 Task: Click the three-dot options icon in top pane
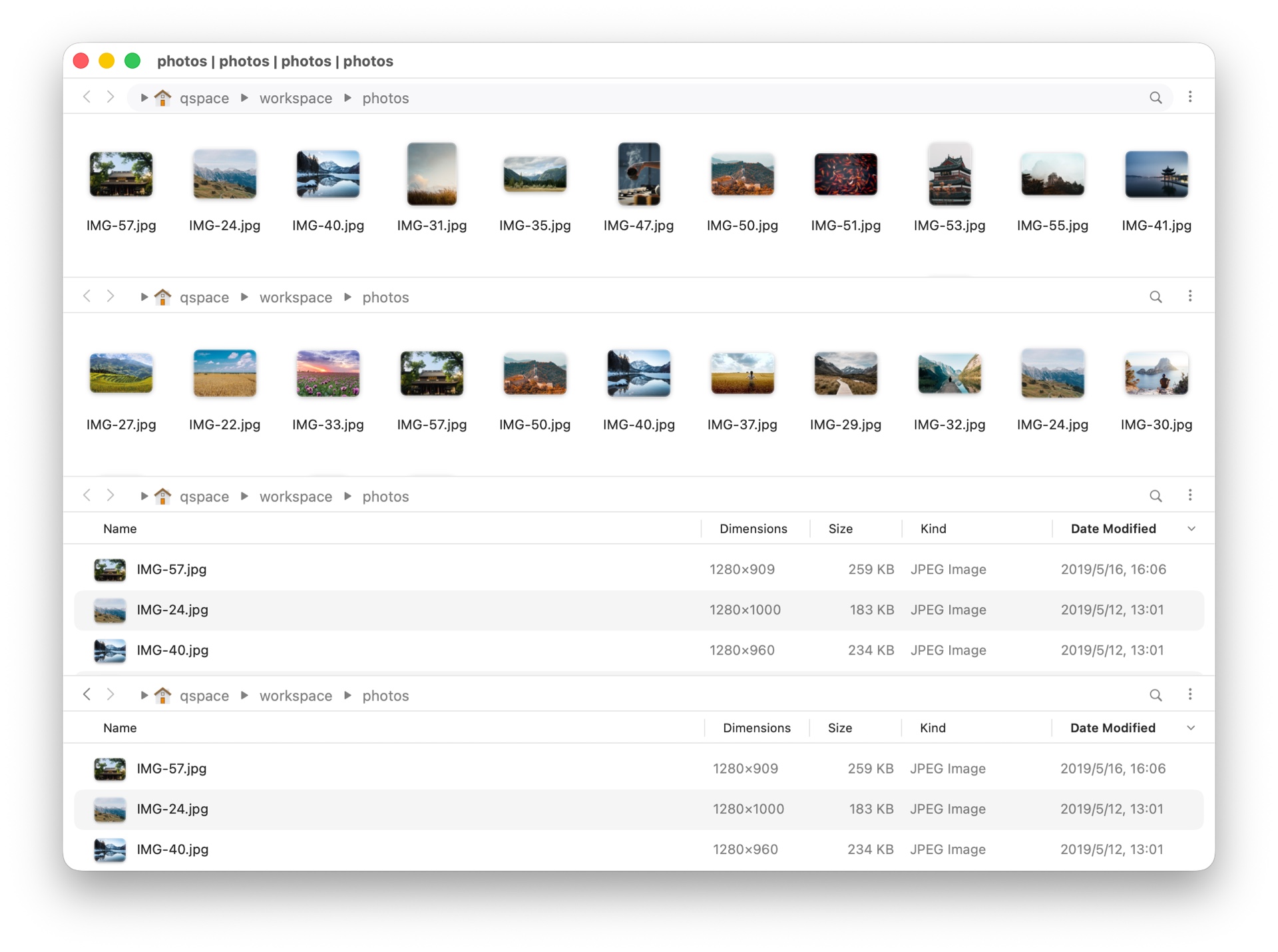click(1191, 97)
